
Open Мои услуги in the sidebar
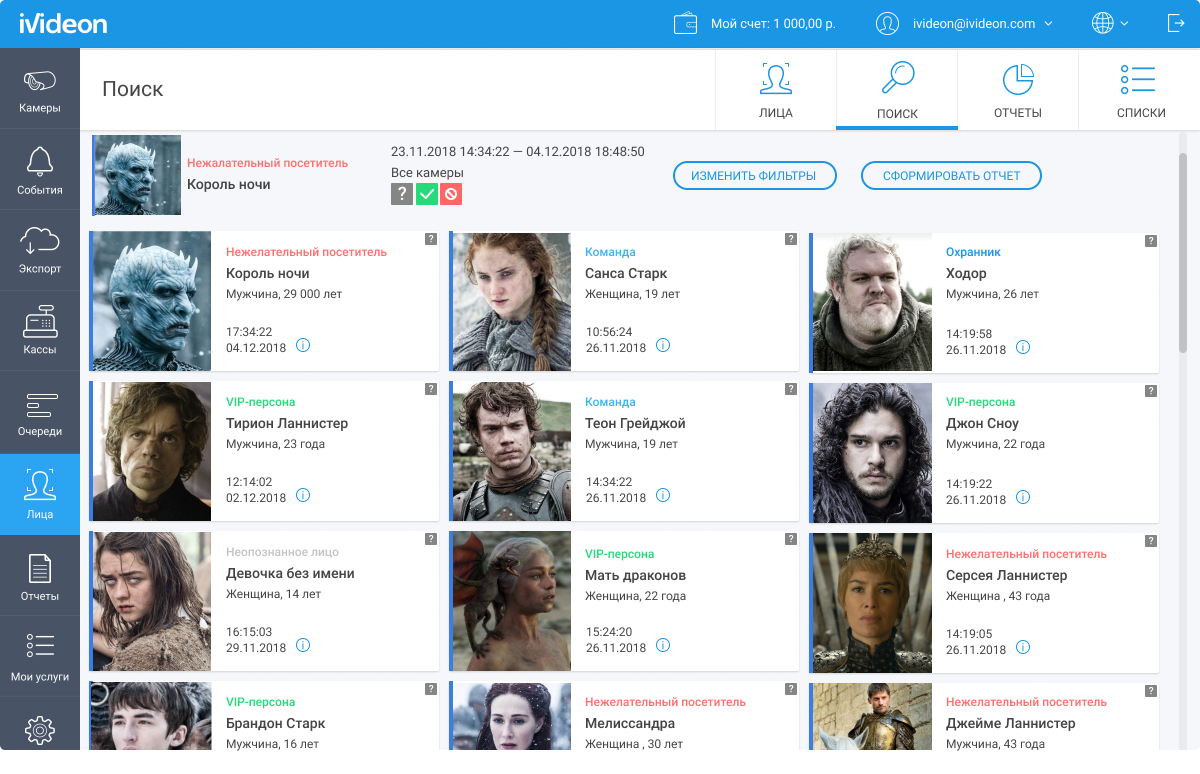pos(40,657)
